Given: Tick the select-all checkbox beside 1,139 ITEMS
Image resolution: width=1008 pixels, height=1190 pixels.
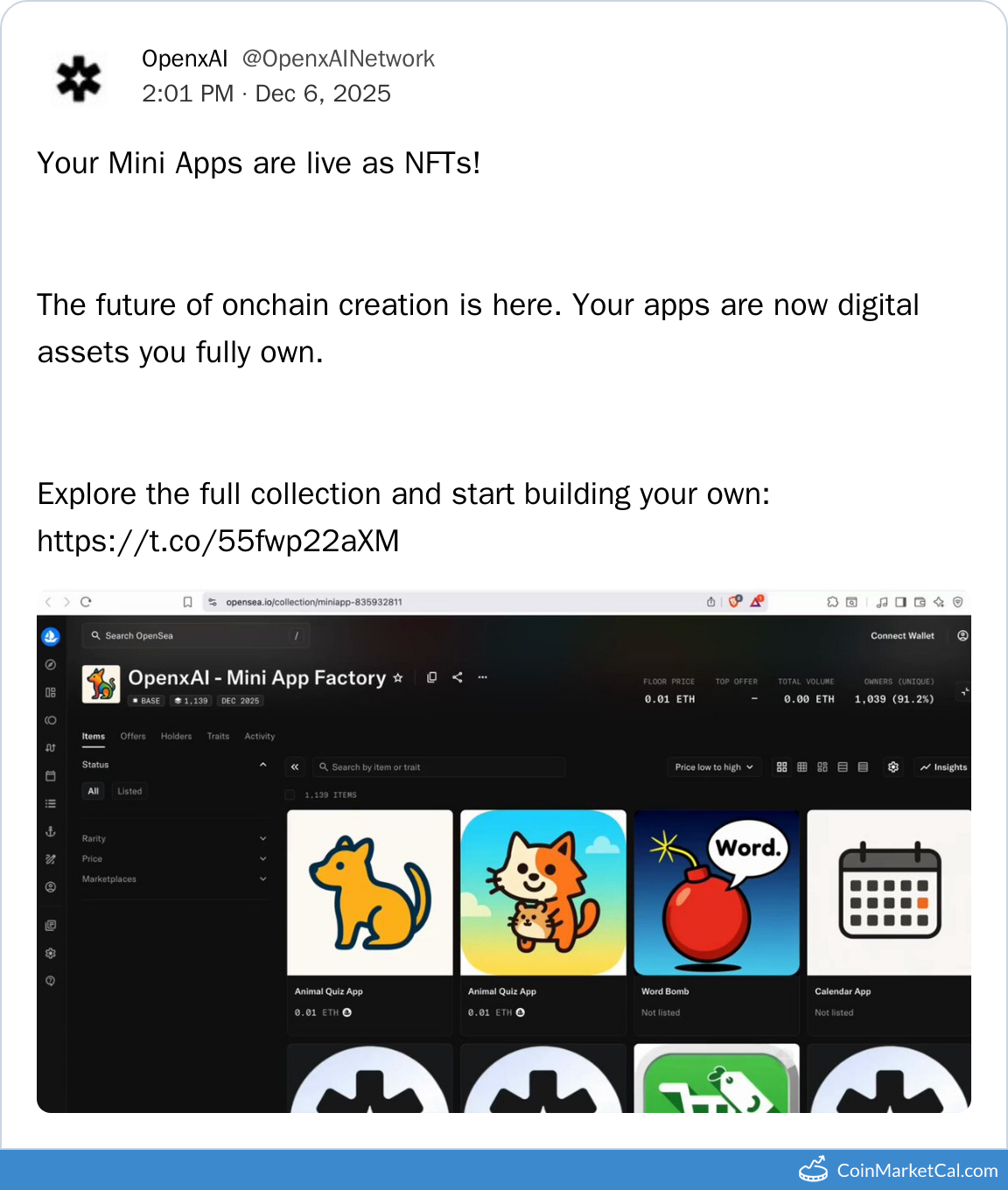Looking at the screenshot, I should [290, 794].
